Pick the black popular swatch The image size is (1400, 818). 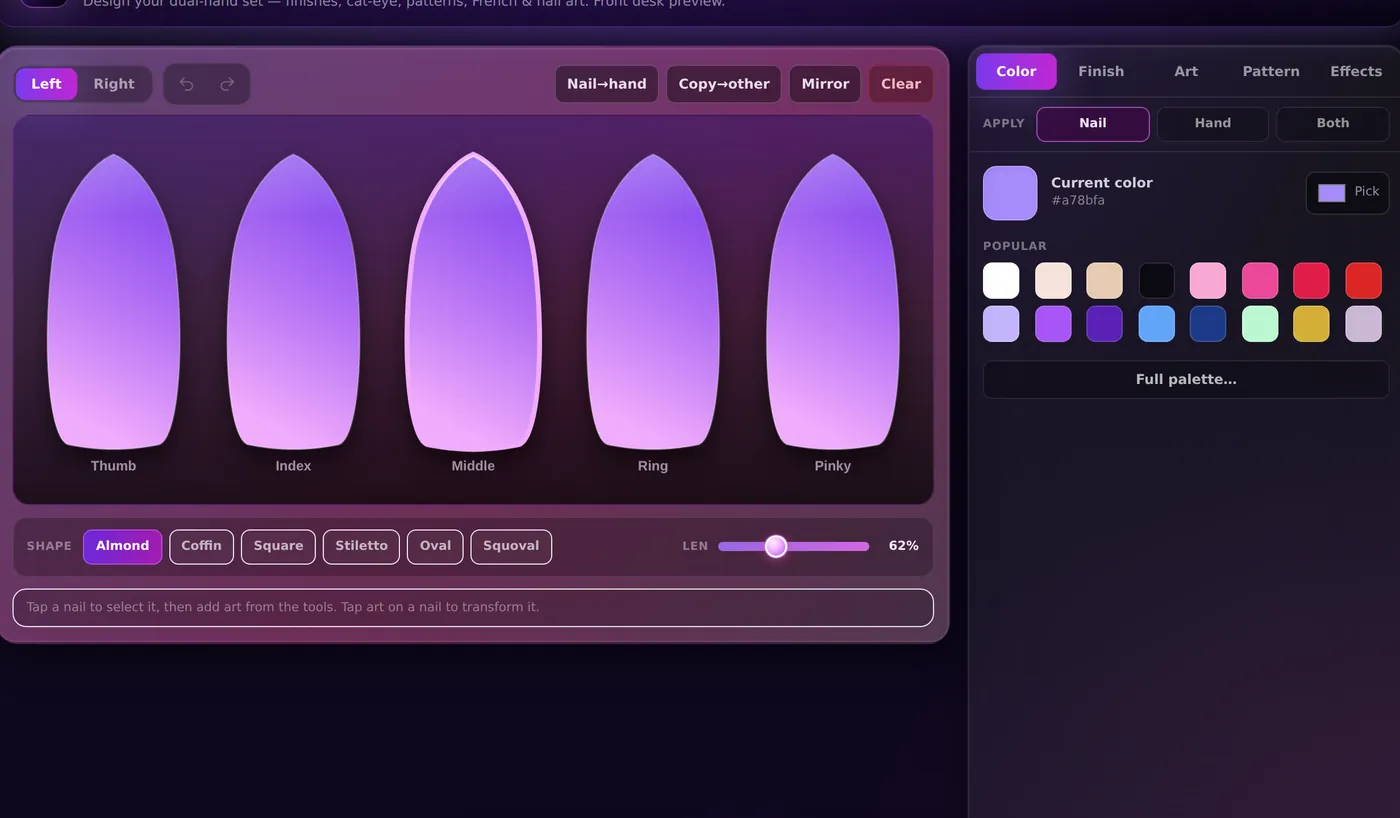click(x=1157, y=281)
